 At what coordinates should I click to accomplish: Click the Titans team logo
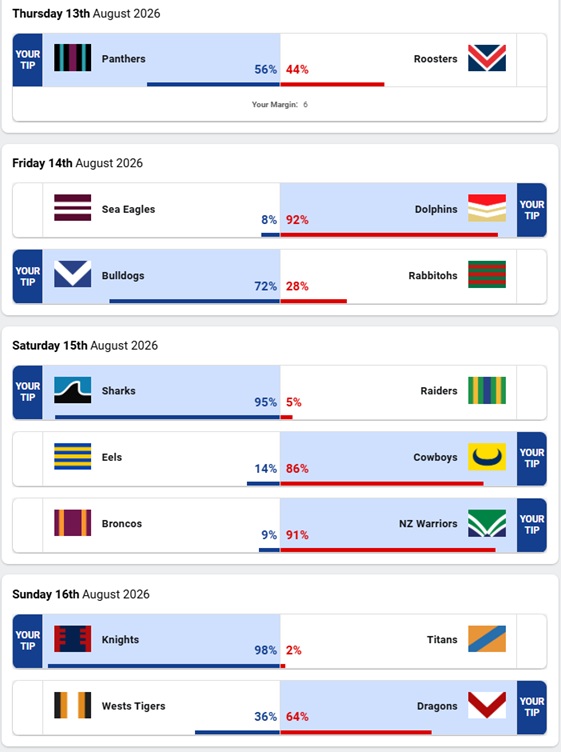point(487,639)
